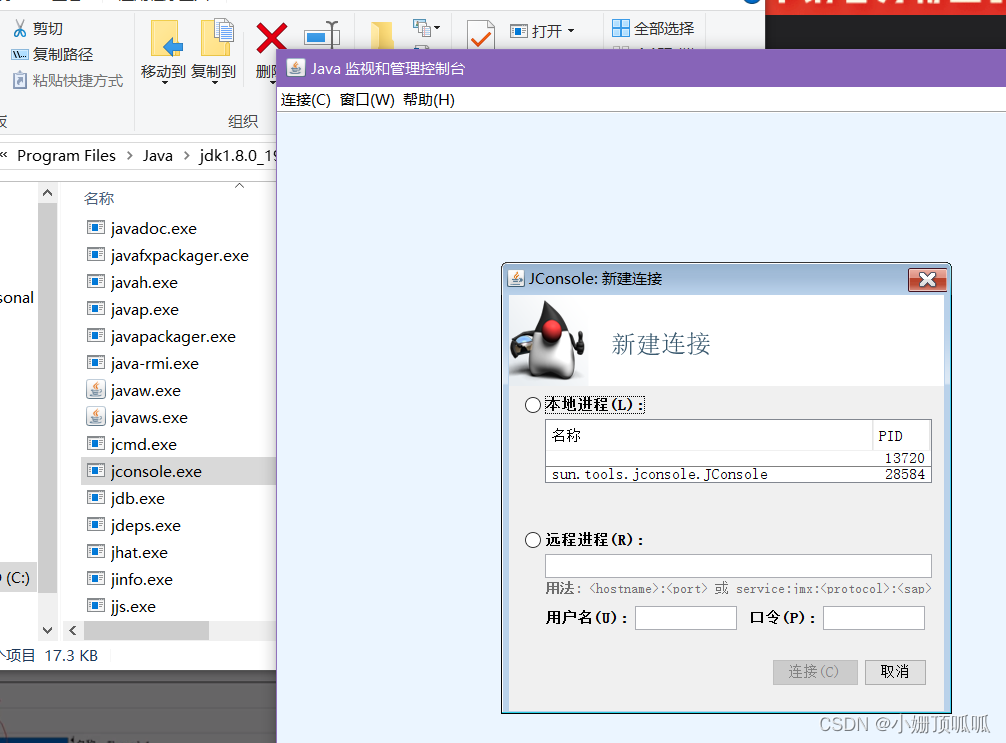The image size is (1006, 743).
Task: Click the Java icon in JConsole dialog title
Action: point(516,278)
